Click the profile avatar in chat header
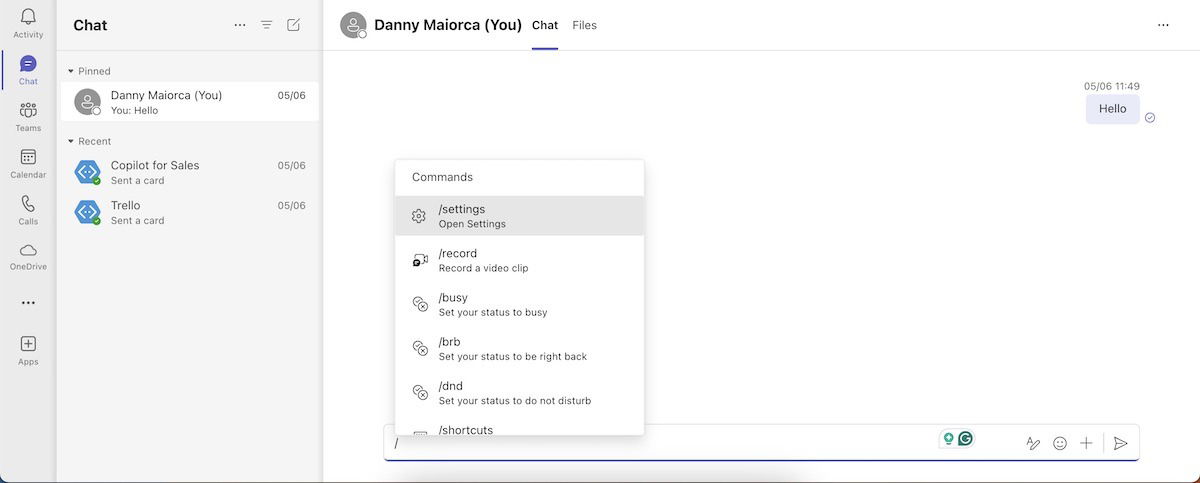Viewport: 1200px width, 483px height. 353,25
